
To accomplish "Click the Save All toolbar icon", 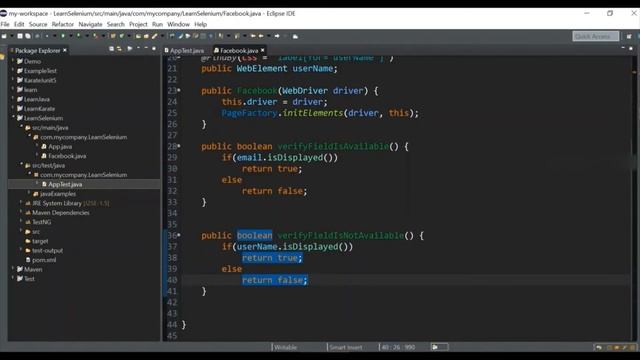I will pos(28,36).
